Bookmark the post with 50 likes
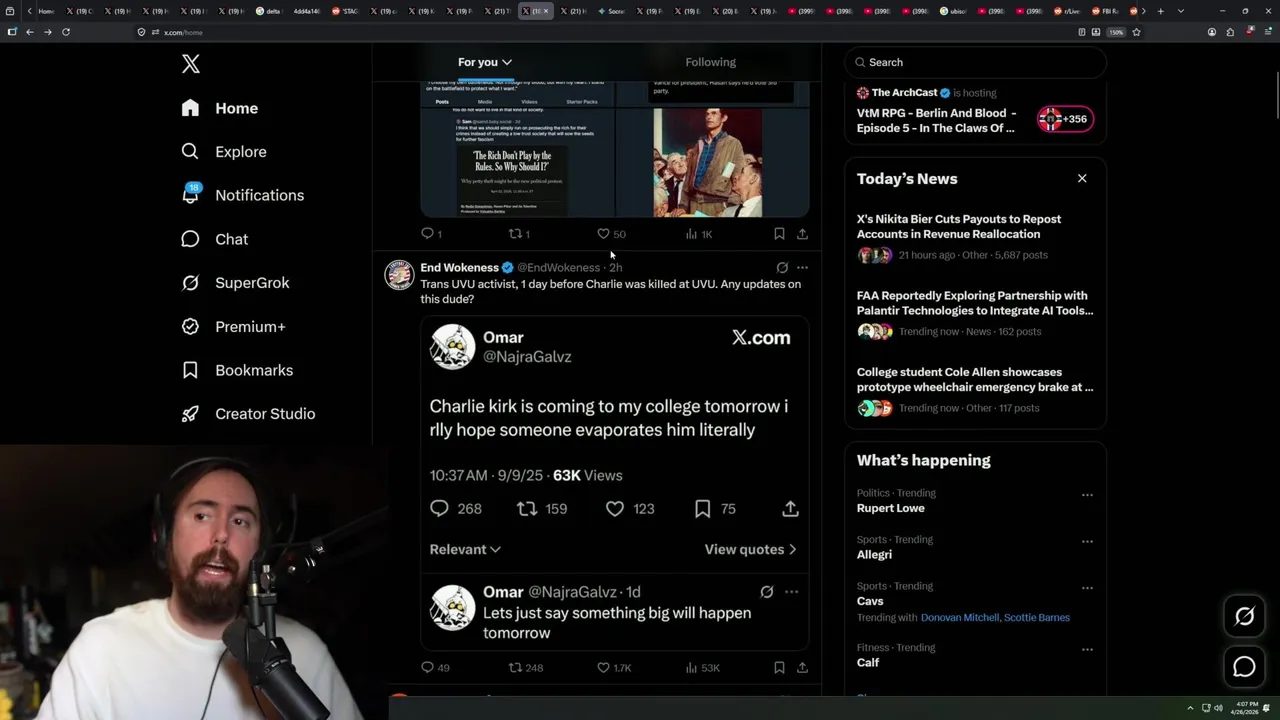Screen dimensions: 1280x720 [779, 234]
